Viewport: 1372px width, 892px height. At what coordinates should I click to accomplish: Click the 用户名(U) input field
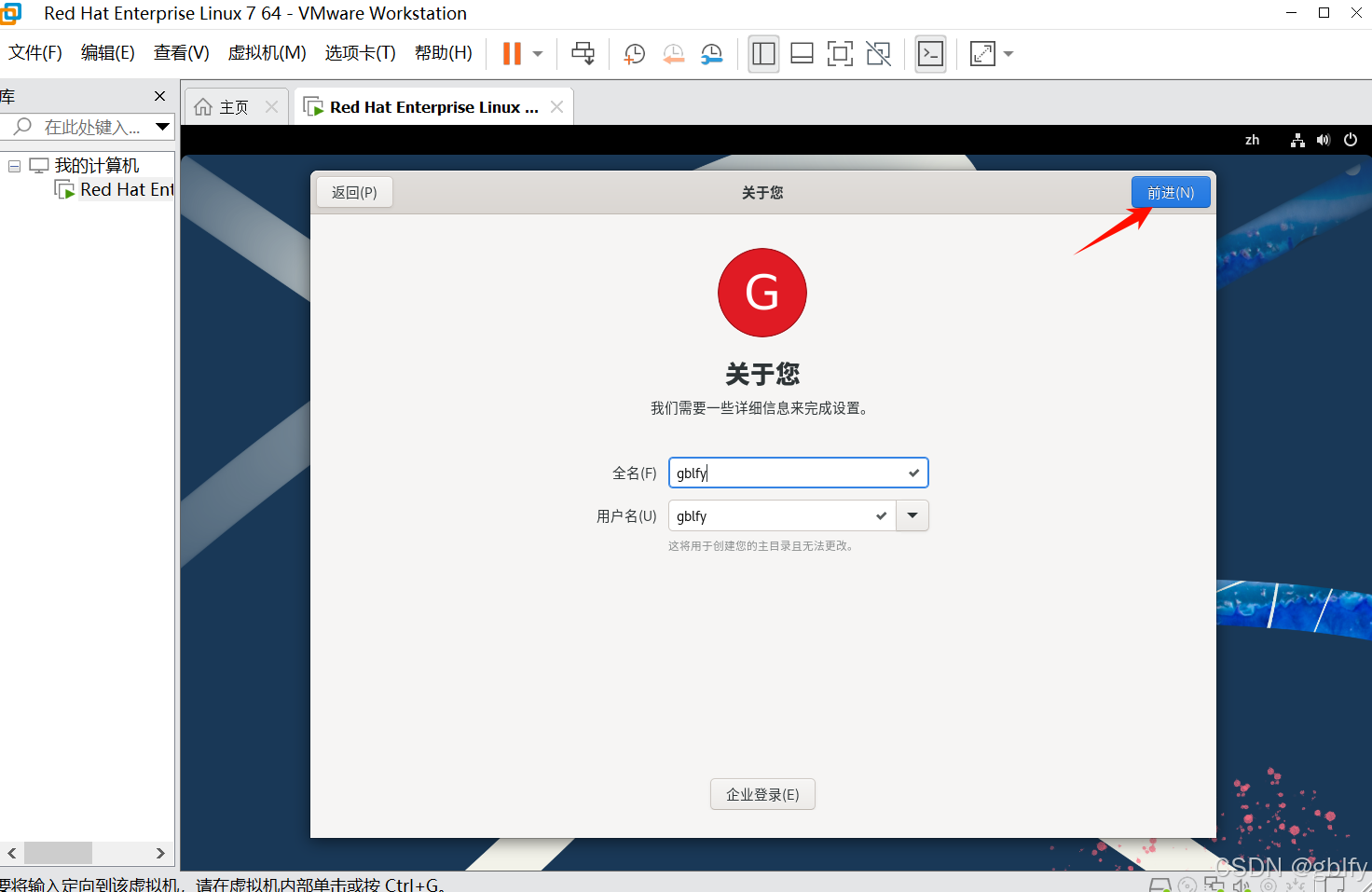click(782, 515)
